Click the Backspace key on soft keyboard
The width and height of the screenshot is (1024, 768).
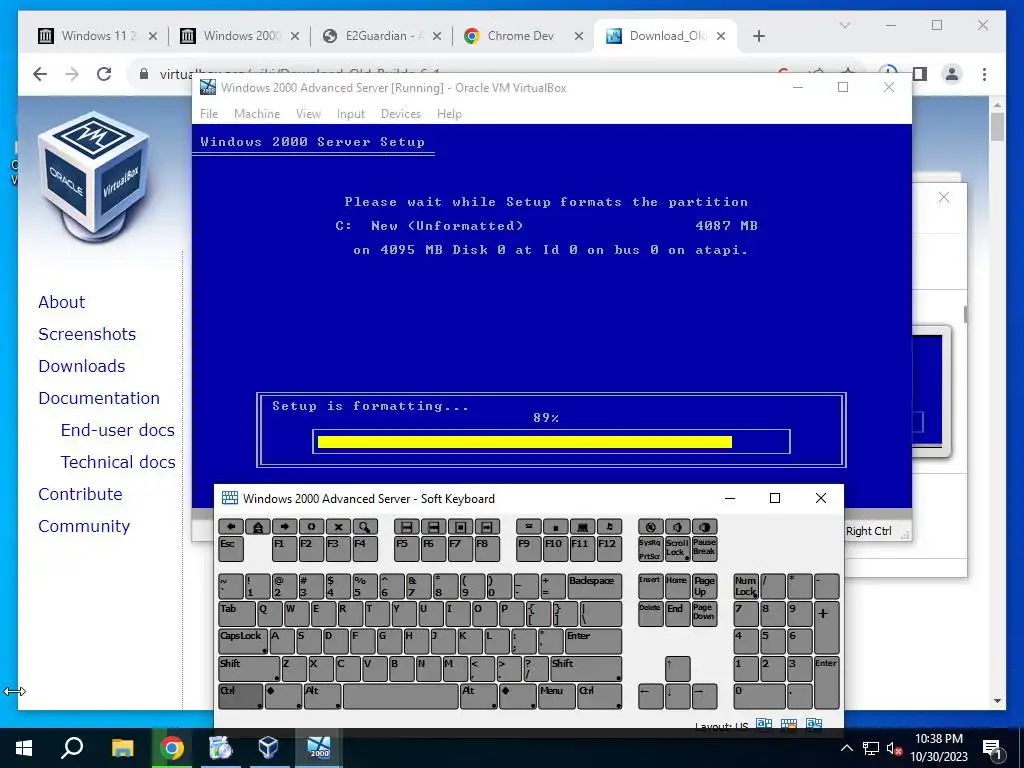click(594, 586)
